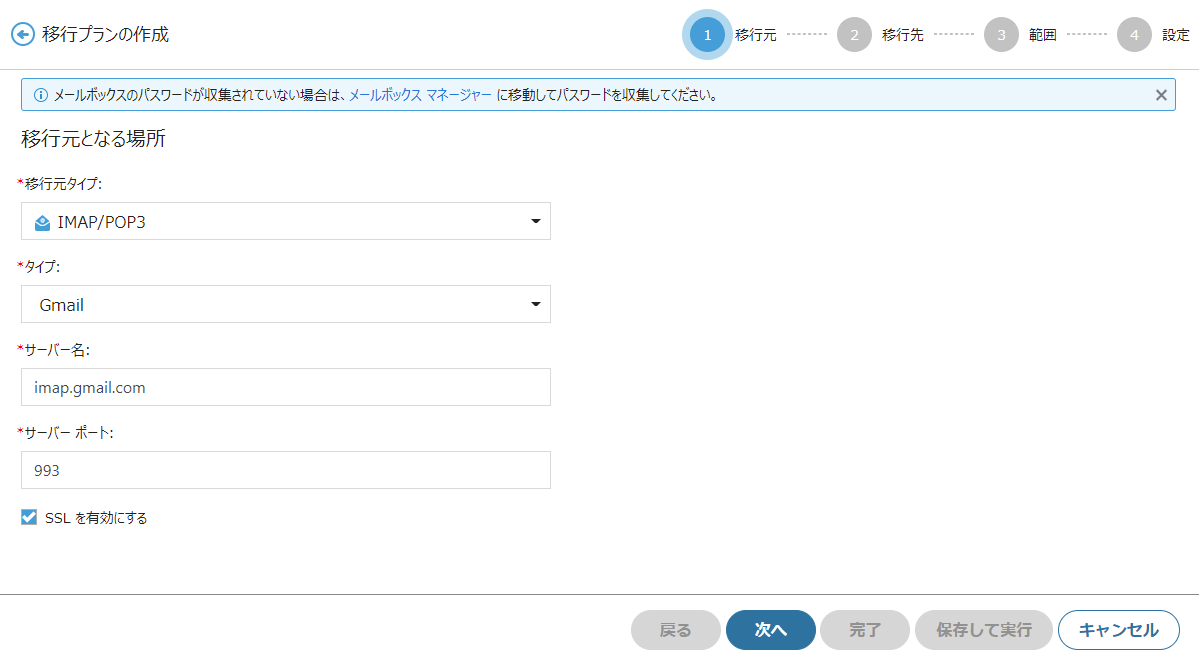Viewport: 1199px width, 662px height.
Task: Click the 移行元タイプ field label
Action: (x=60, y=183)
